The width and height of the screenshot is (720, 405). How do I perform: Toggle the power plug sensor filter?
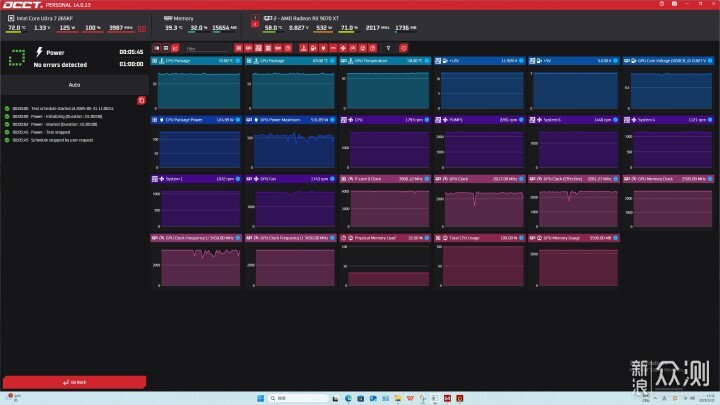click(323, 48)
